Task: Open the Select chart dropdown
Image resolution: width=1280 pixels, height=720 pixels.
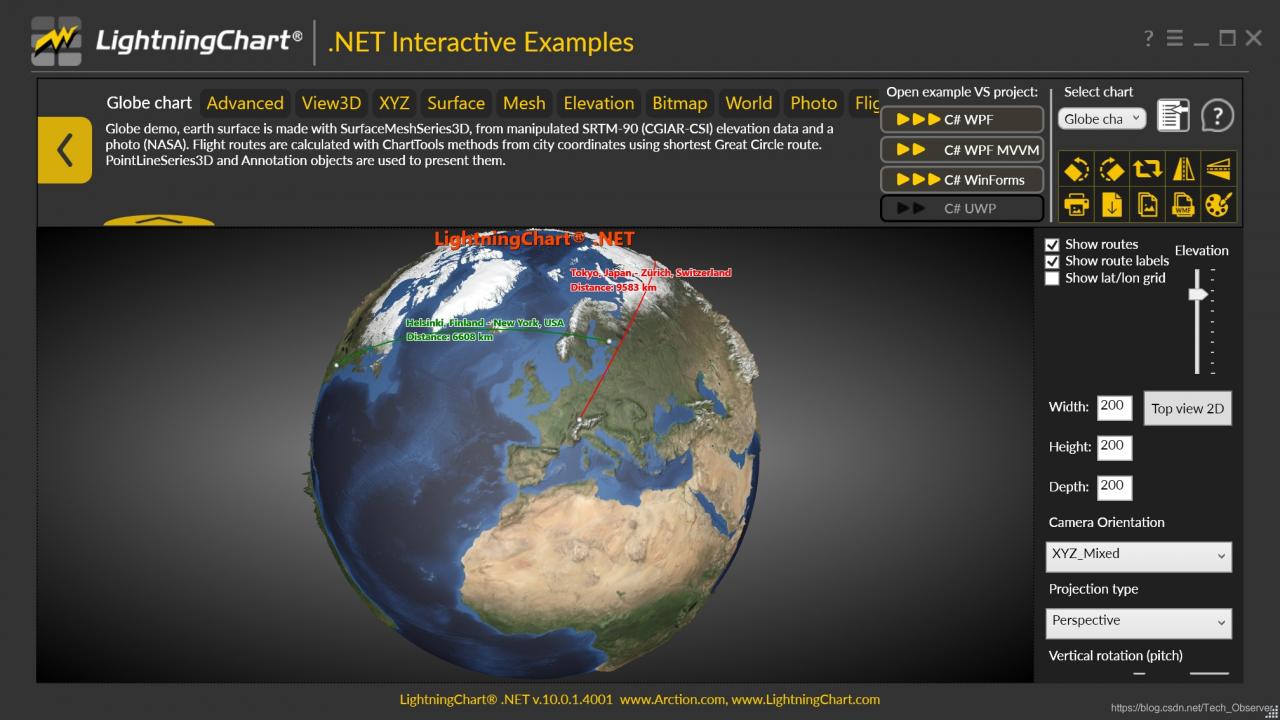Action: (1101, 119)
